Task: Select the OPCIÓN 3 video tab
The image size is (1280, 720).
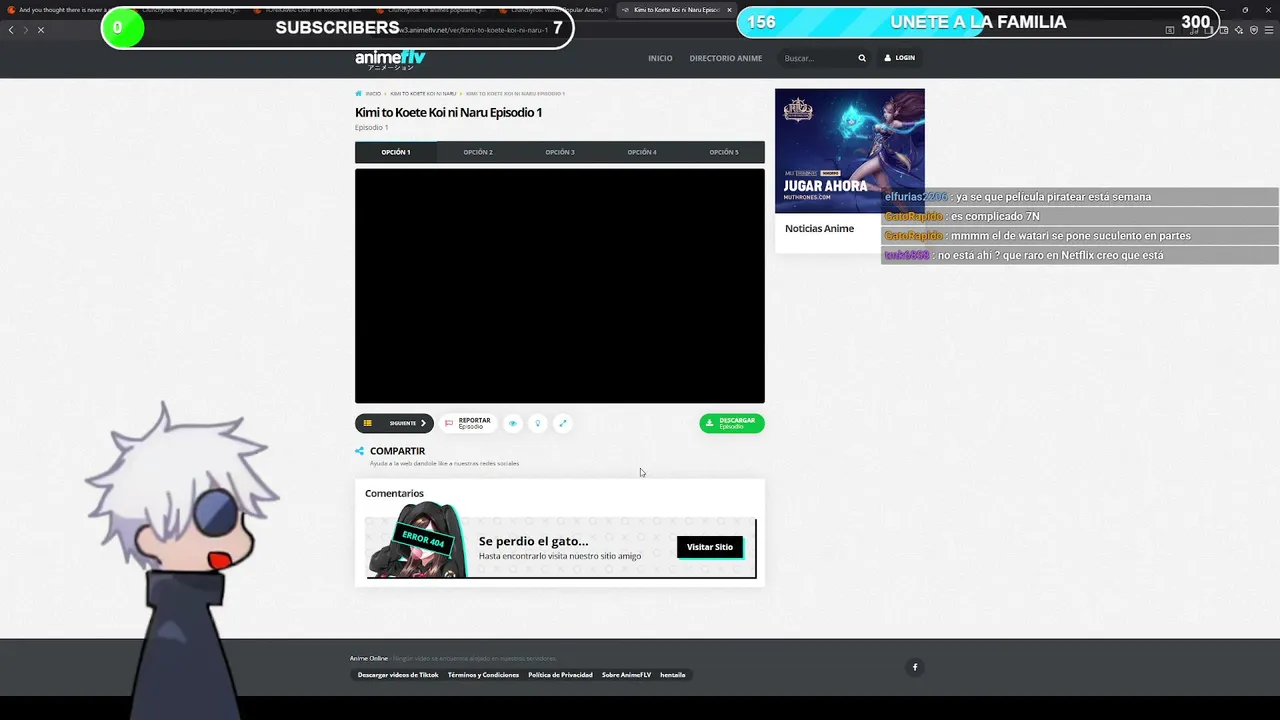Action: pos(560,152)
